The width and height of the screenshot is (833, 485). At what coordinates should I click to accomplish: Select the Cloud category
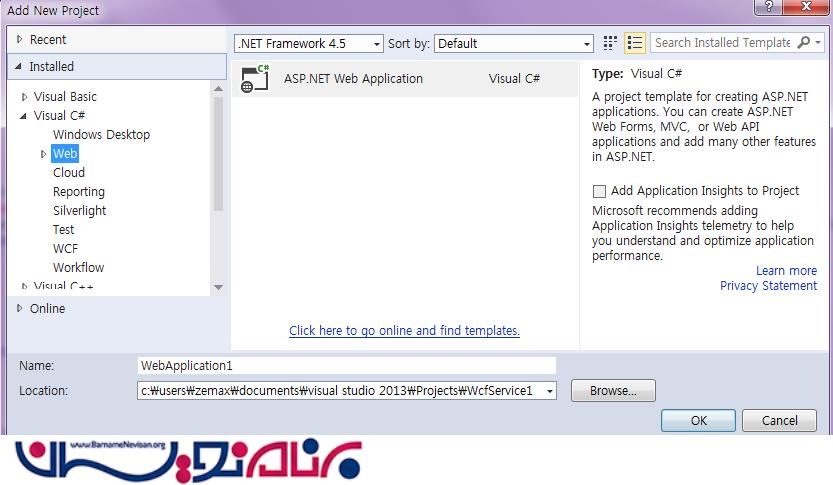click(x=69, y=173)
